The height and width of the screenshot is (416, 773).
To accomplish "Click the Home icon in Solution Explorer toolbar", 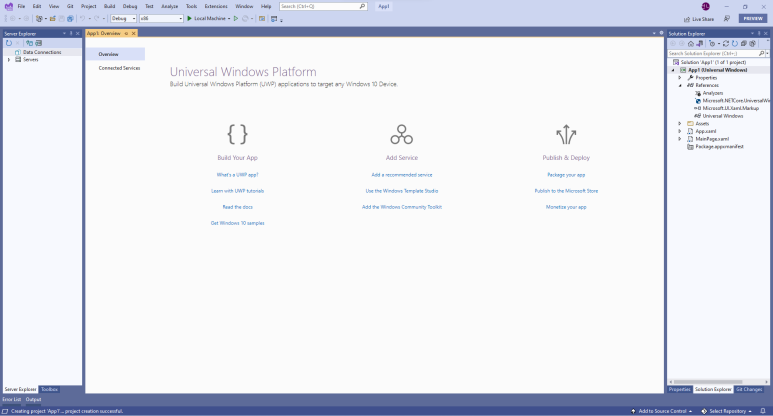I will click(x=691, y=43).
